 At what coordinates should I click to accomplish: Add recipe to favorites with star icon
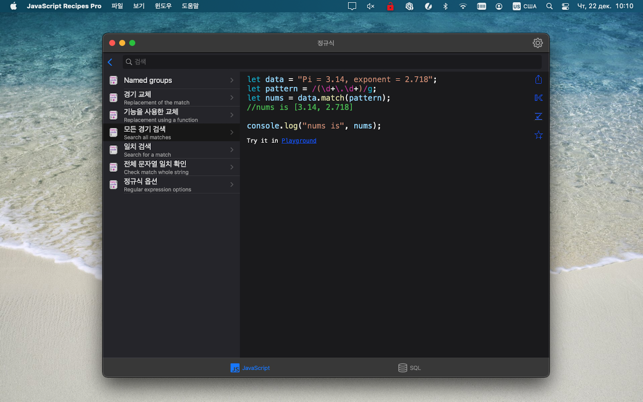(x=538, y=135)
